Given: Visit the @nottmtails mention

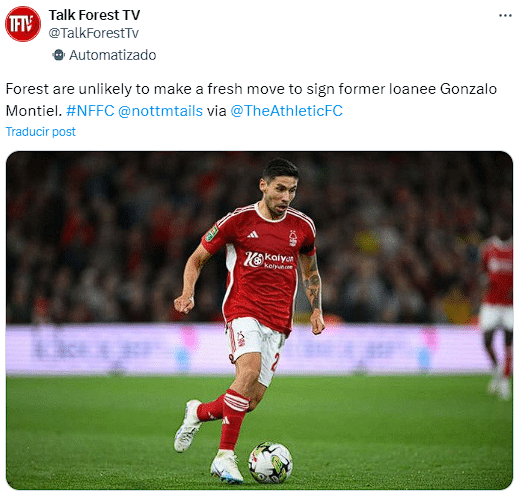Looking at the screenshot, I should click(x=160, y=111).
